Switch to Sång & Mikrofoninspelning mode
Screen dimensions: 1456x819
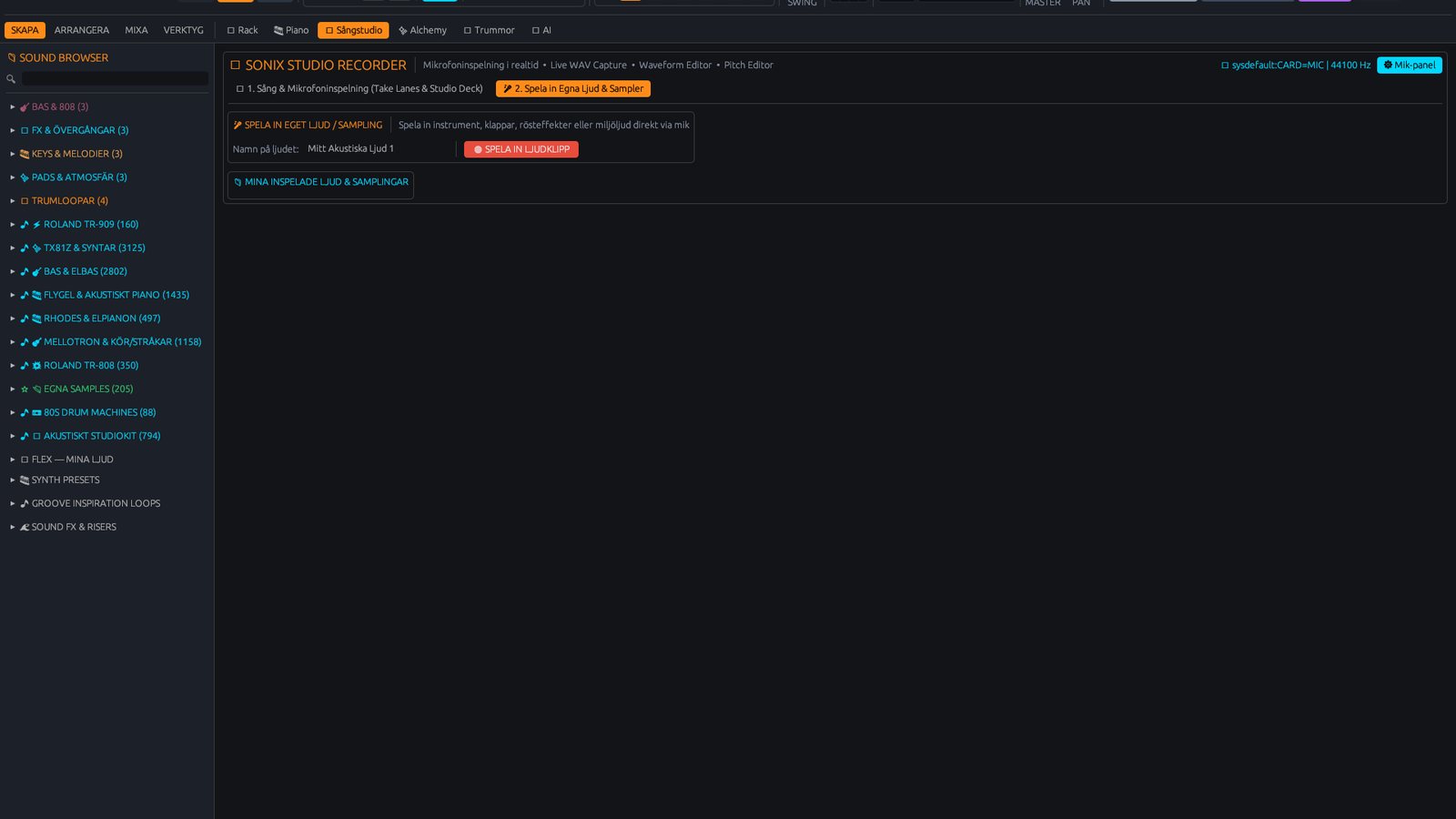359,88
